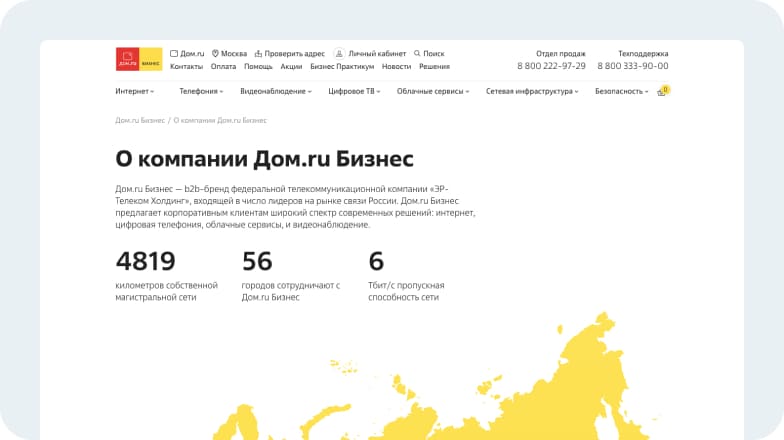784x440 pixels.
Task: Expand the Телефония dropdown menu
Action: coord(201,91)
